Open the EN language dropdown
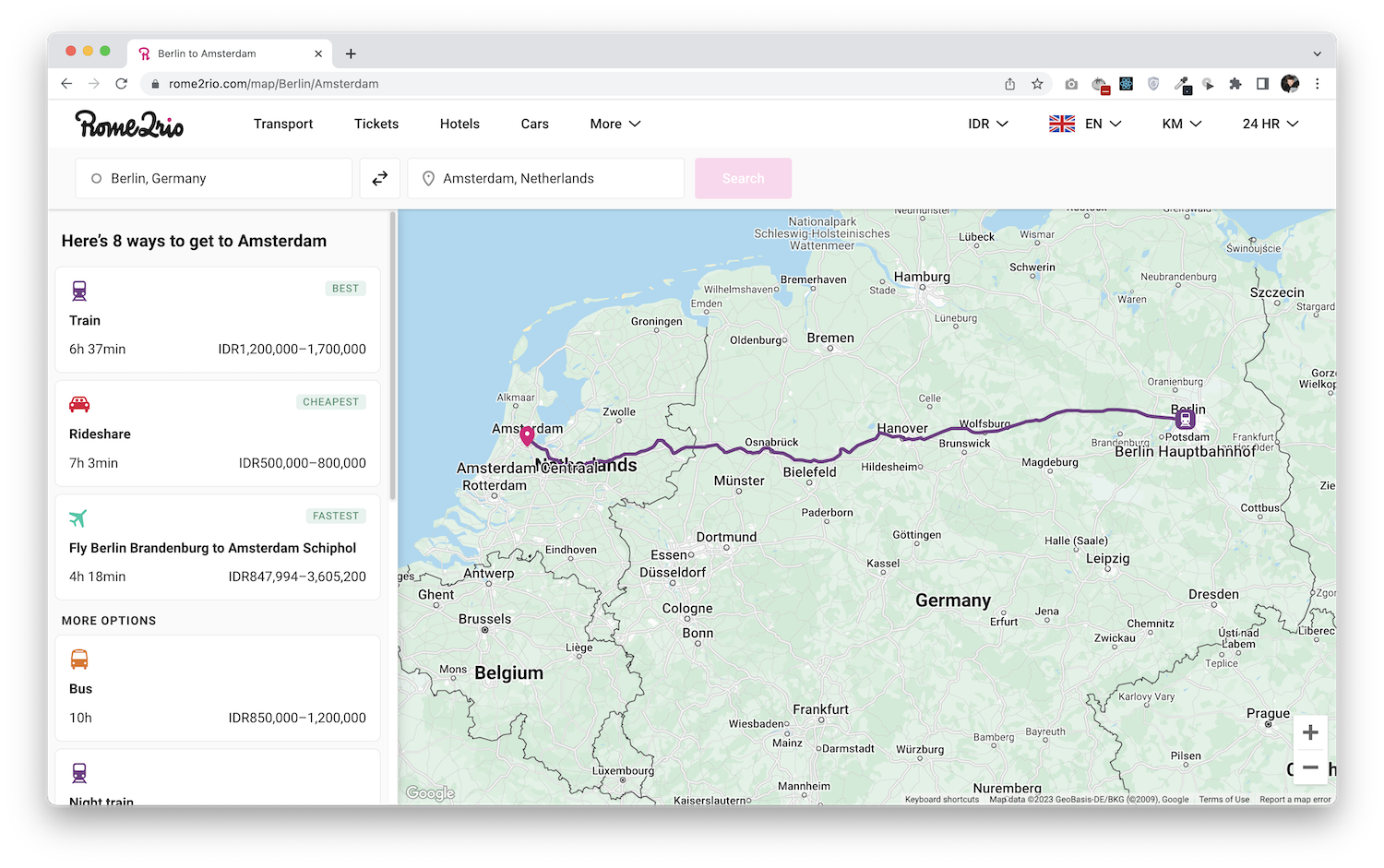Image resolution: width=1384 pixels, height=868 pixels. pos(1104,124)
